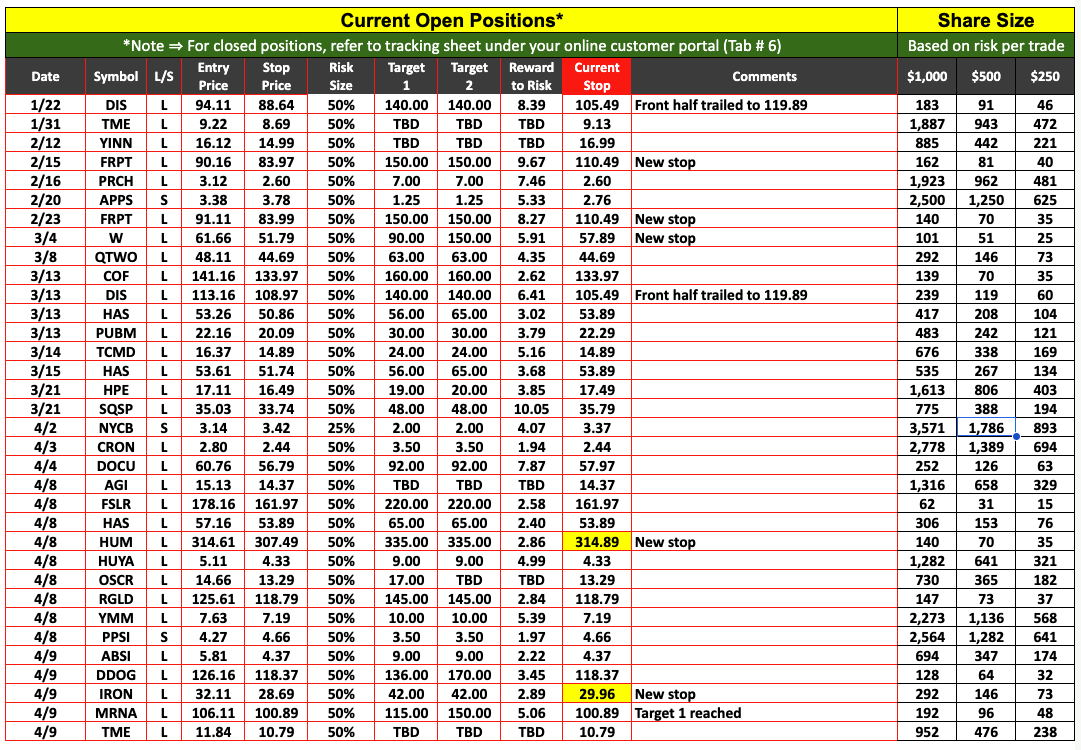1081x750 pixels.
Task: Select the Entry Price column header
Action: point(213,76)
